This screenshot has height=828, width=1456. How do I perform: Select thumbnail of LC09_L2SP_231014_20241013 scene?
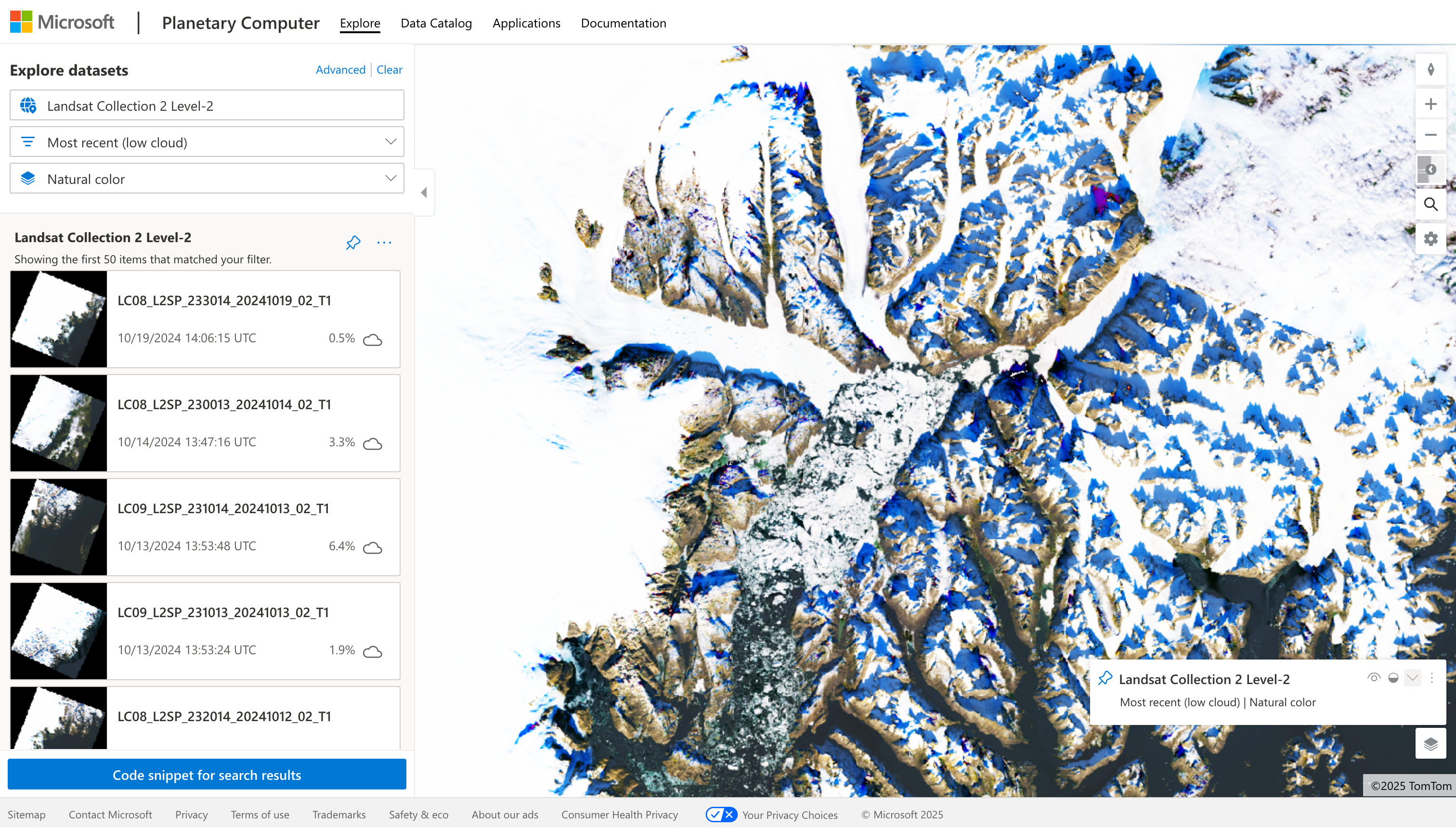click(x=59, y=527)
